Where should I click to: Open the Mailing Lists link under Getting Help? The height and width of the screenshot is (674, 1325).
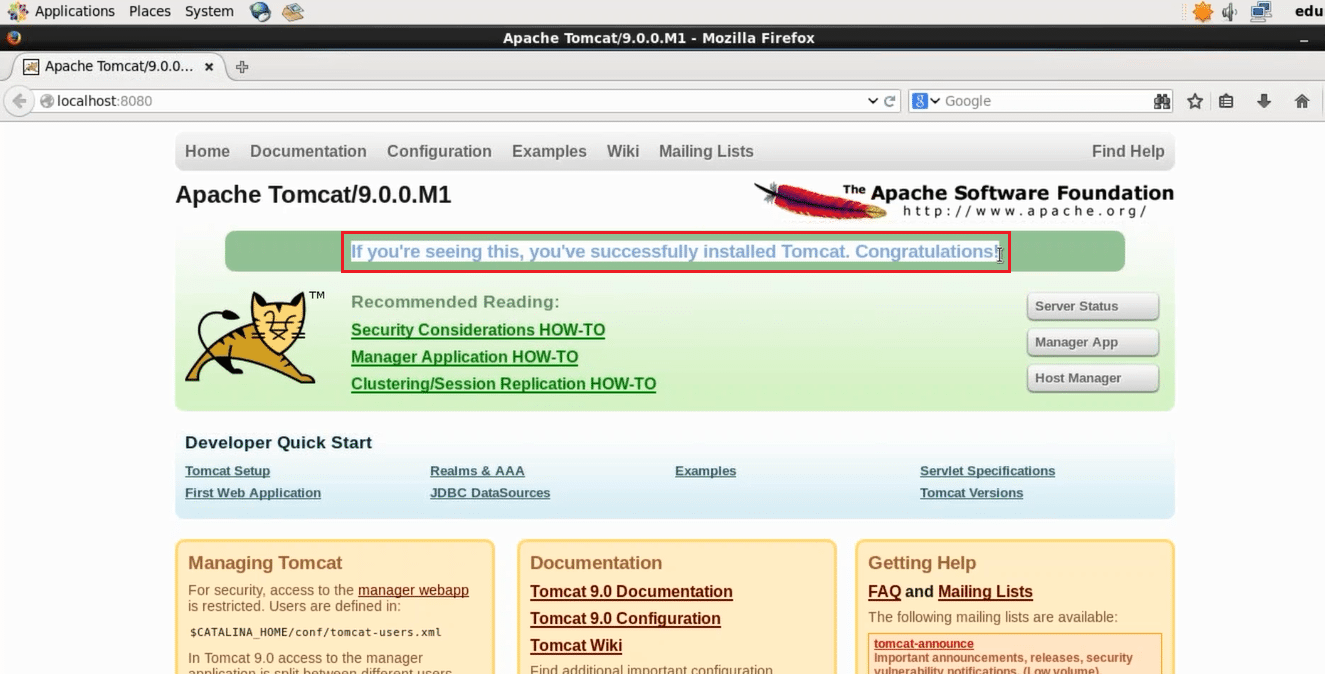click(x=985, y=592)
